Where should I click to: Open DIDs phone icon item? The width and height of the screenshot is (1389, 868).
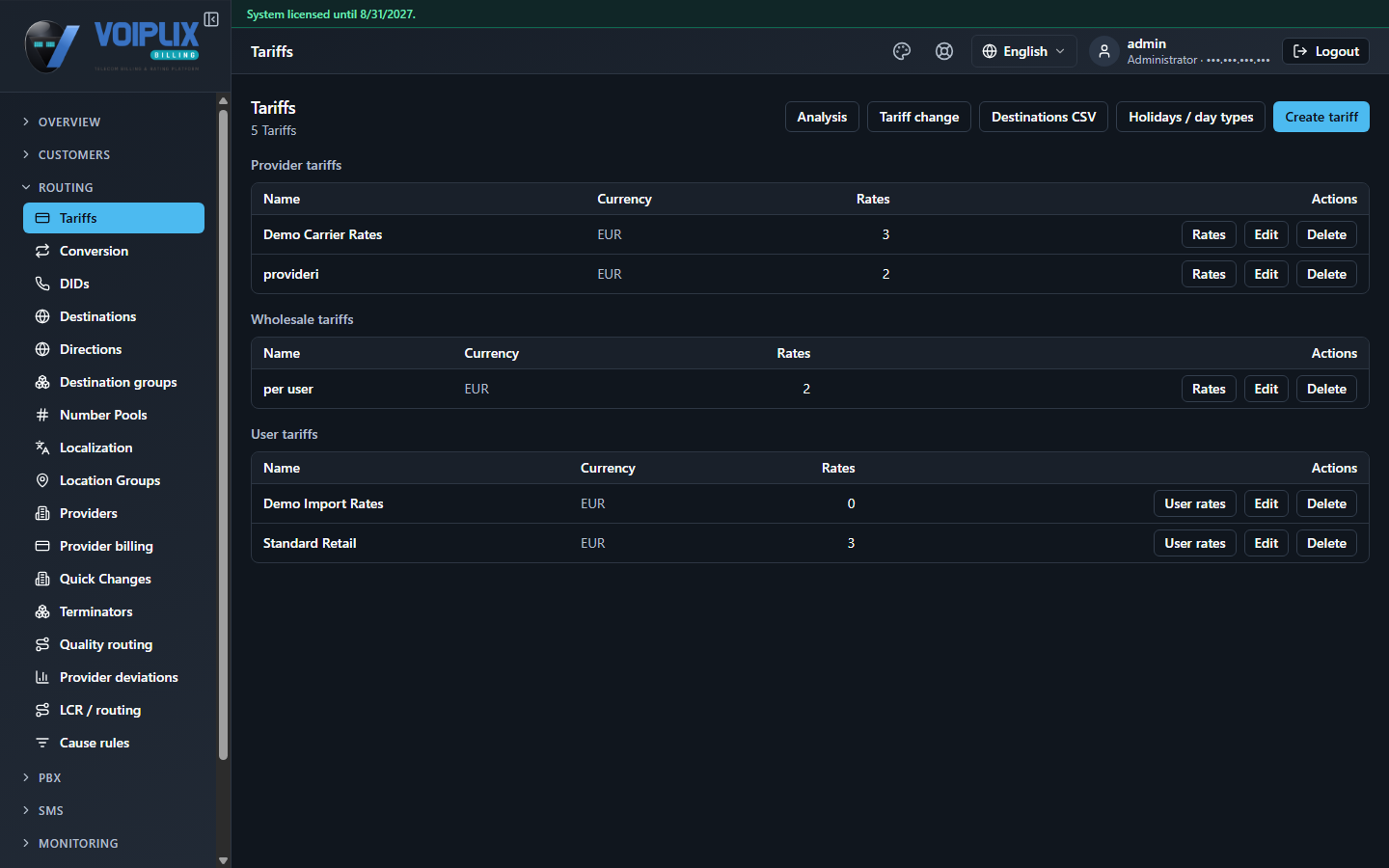click(x=114, y=284)
